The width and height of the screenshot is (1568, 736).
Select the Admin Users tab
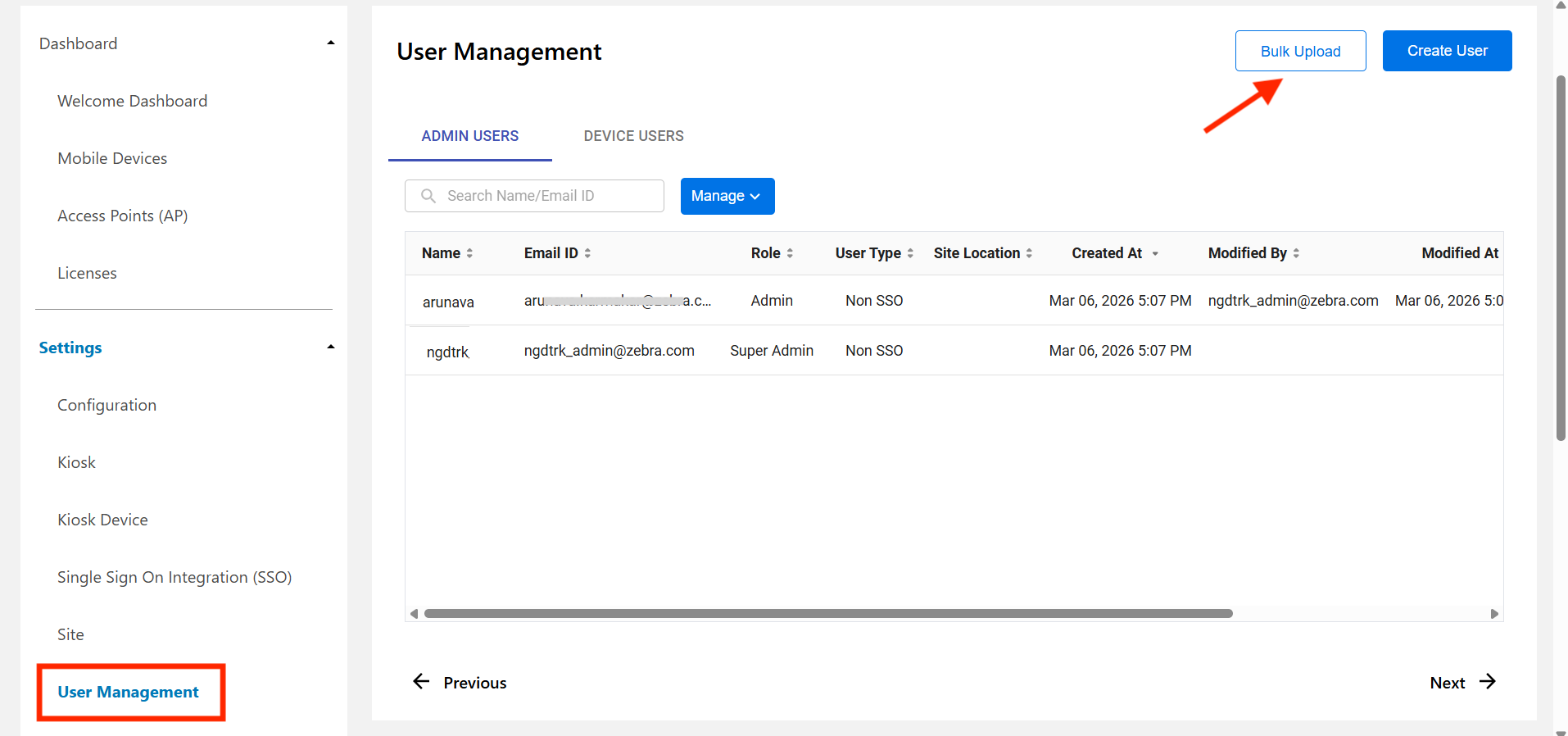point(469,136)
